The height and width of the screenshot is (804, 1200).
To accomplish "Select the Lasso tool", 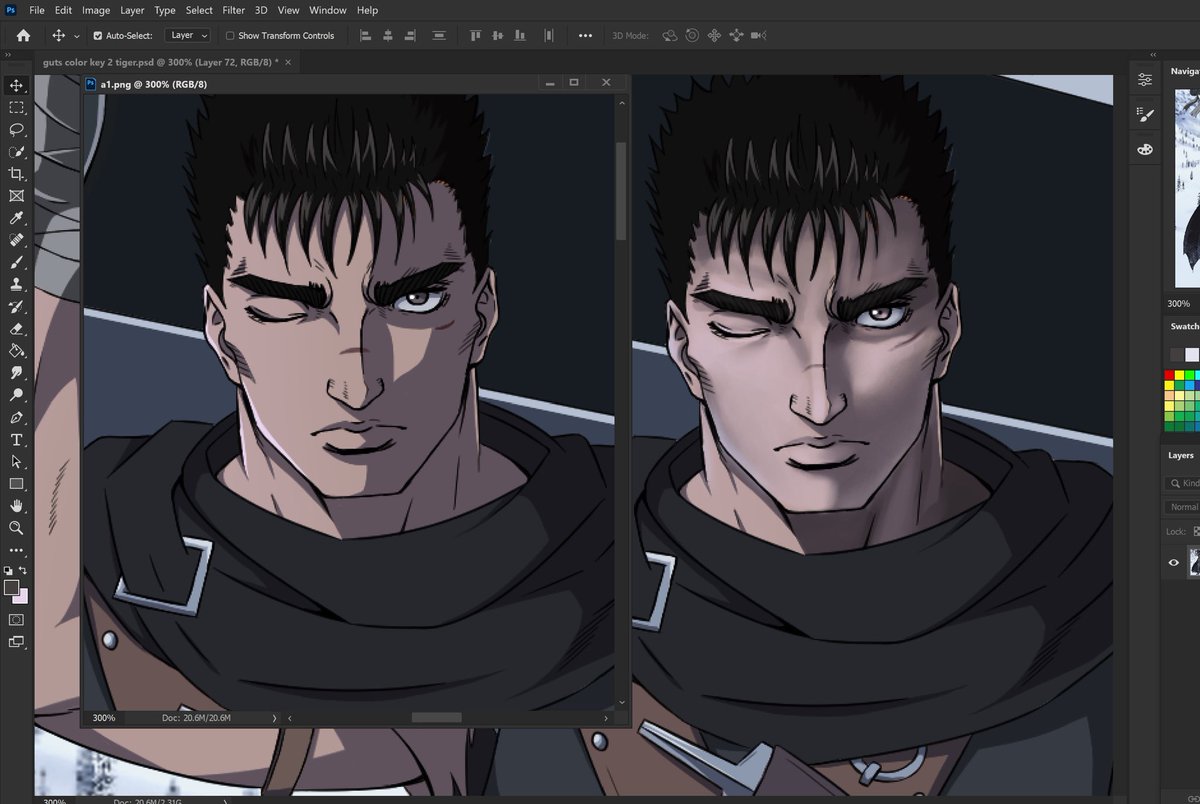I will [16, 130].
